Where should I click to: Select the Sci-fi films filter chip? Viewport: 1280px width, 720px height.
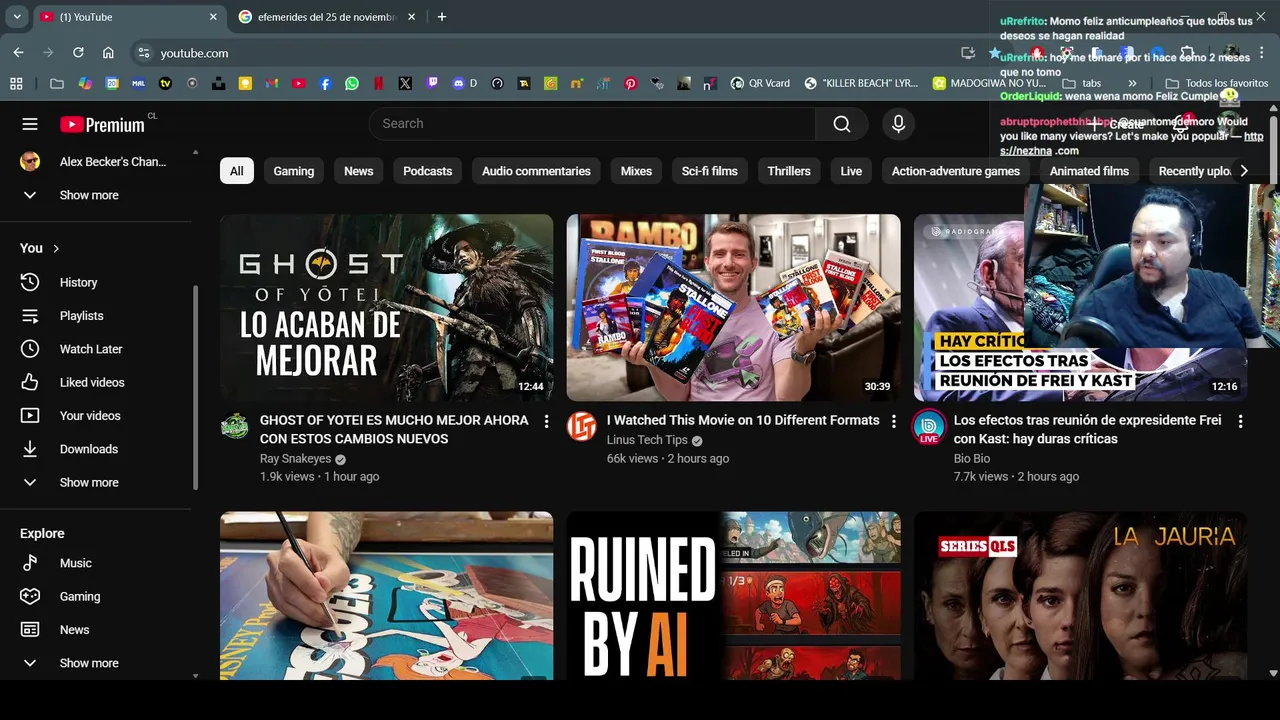710,171
